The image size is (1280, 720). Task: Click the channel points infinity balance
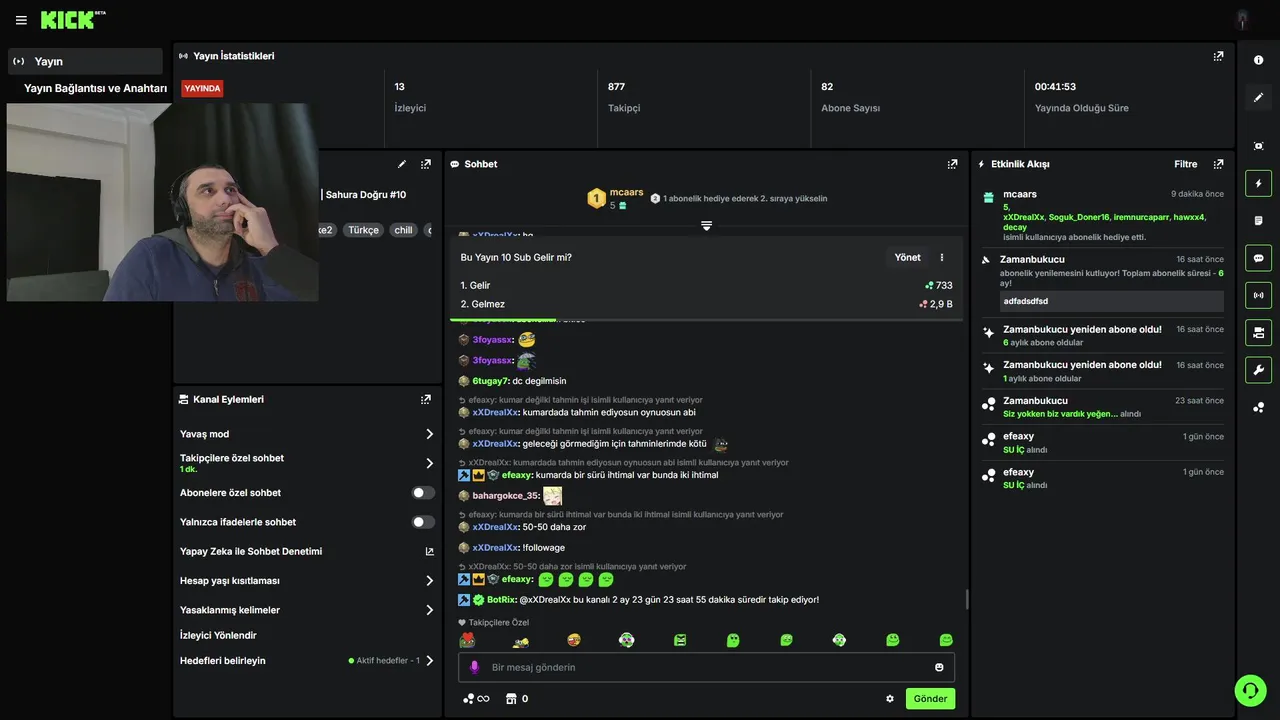tap(476, 699)
